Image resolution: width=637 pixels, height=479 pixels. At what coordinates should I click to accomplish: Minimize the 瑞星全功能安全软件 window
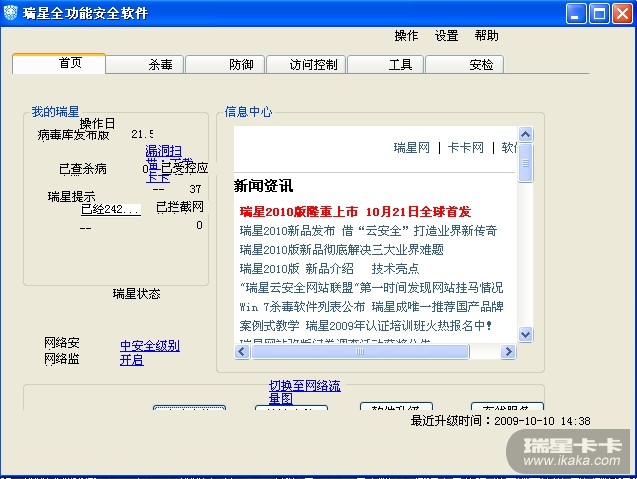[x=576, y=13]
